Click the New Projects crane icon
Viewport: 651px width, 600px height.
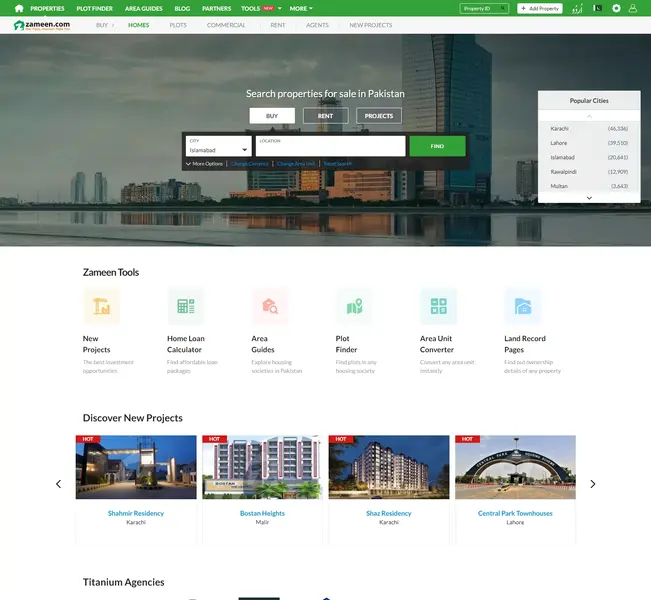(x=101, y=306)
